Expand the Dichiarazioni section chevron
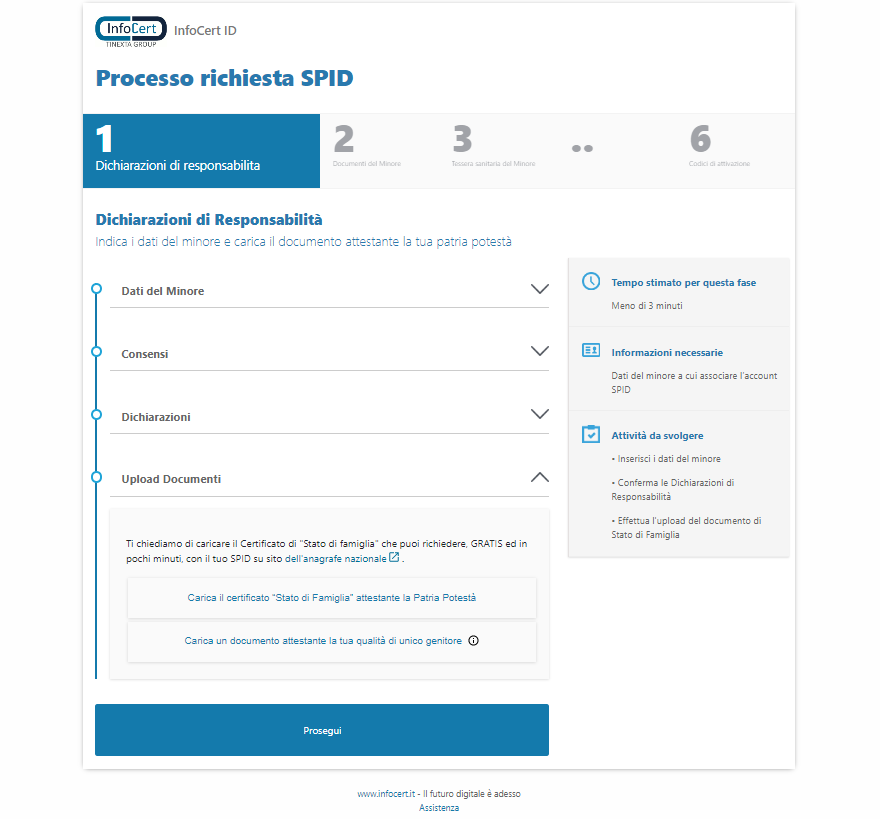The width and height of the screenshot is (880, 819). (539, 415)
